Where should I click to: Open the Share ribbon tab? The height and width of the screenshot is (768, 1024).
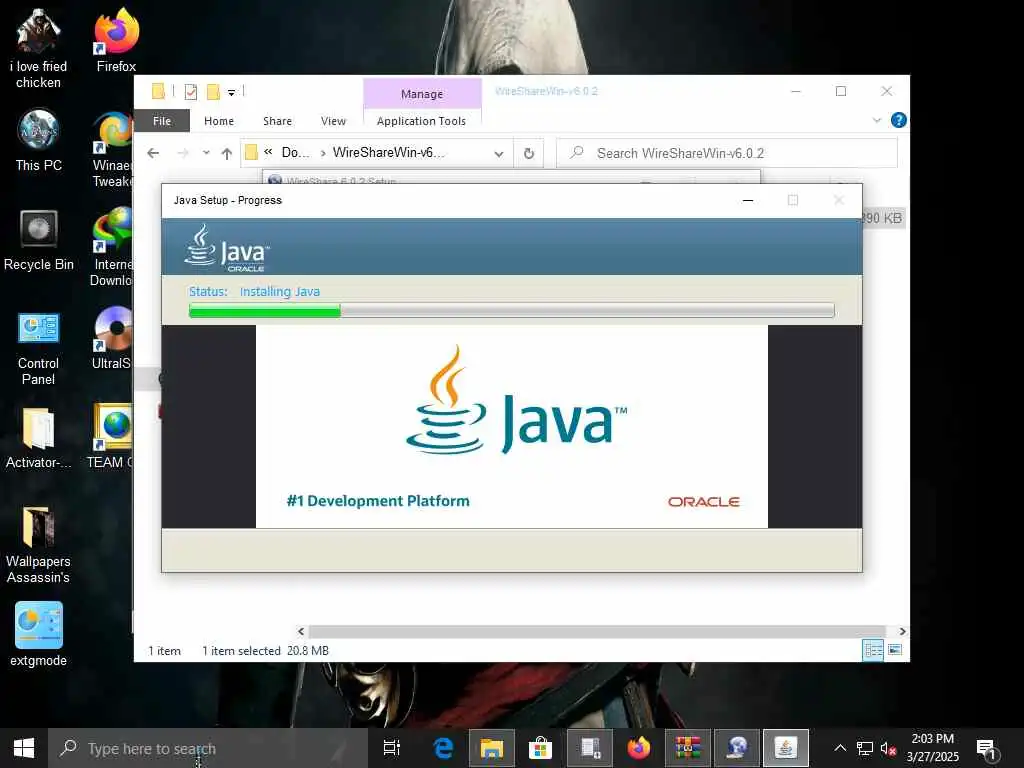click(x=278, y=121)
